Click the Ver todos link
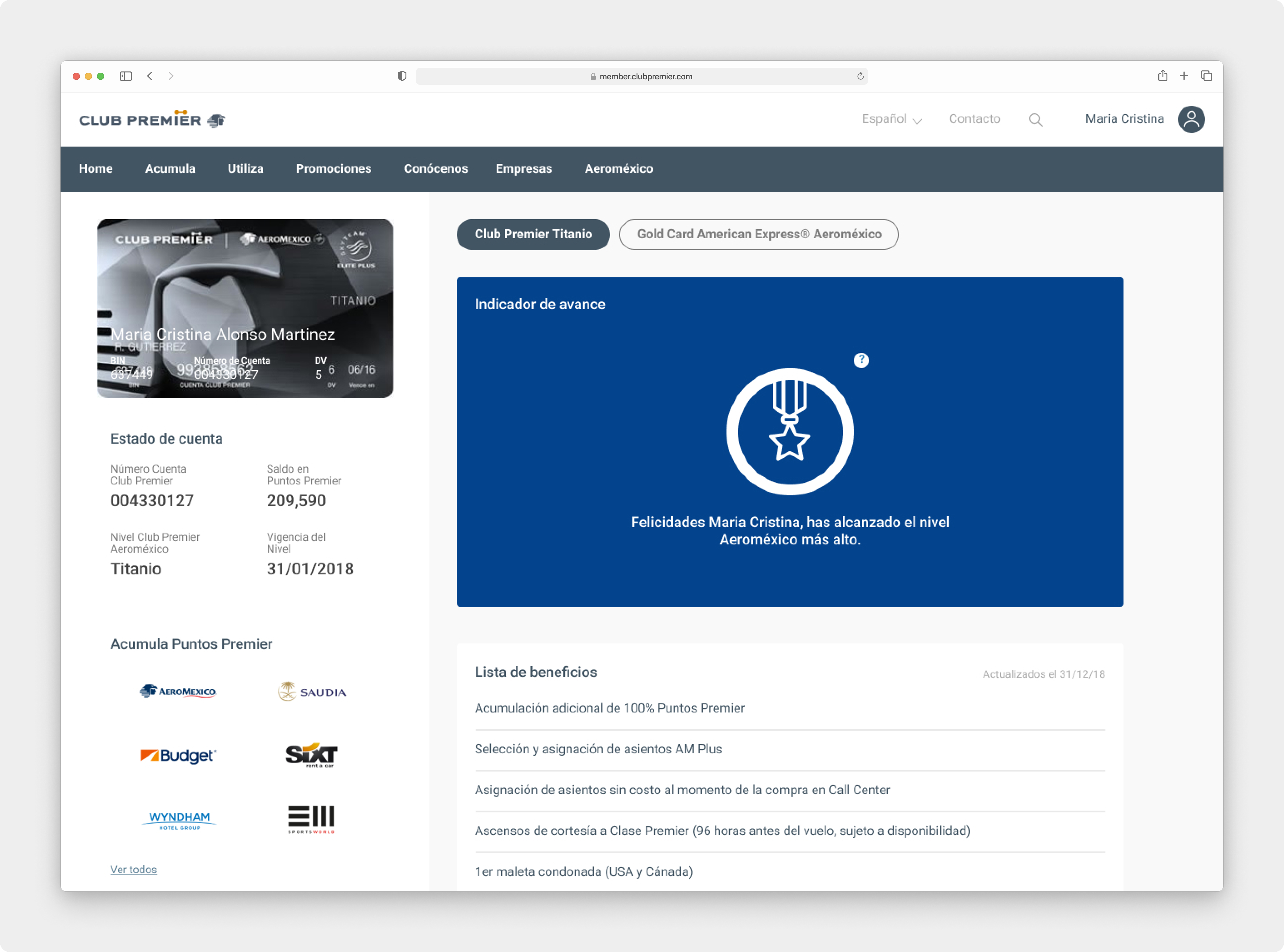 134,869
